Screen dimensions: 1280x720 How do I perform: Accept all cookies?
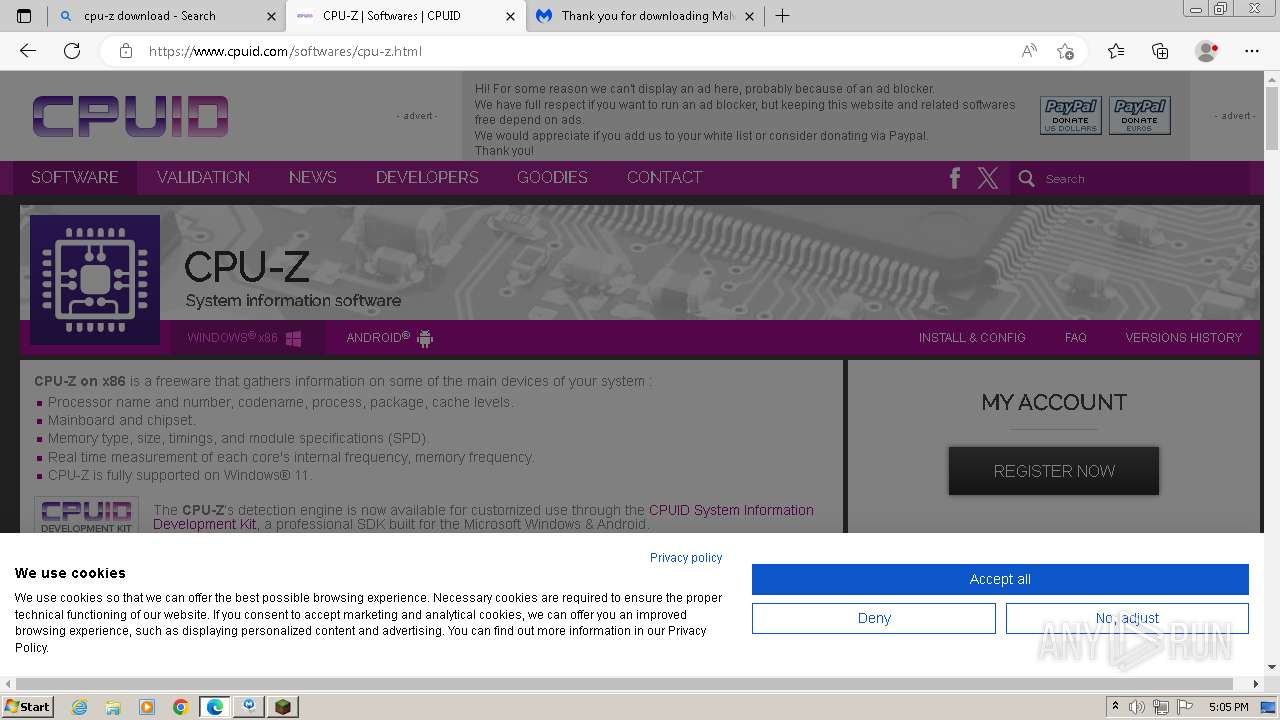(x=1000, y=579)
